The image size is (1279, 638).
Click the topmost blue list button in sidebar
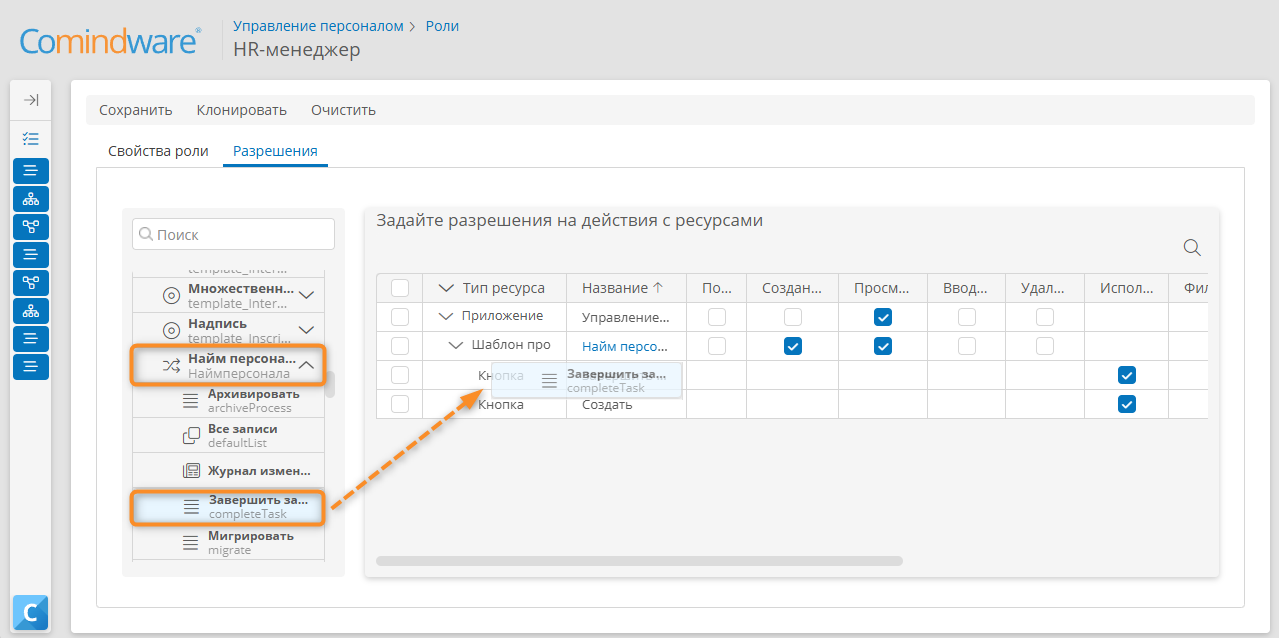[31, 171]
